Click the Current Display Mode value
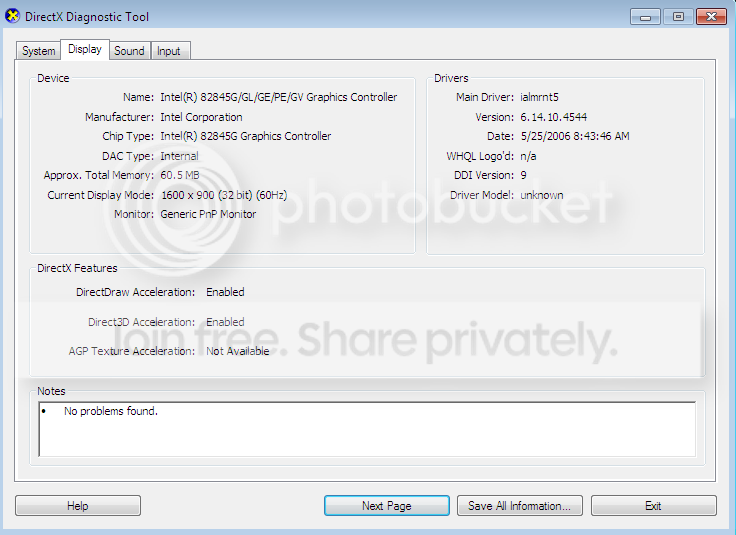736x535 pixels. point(224,195)
